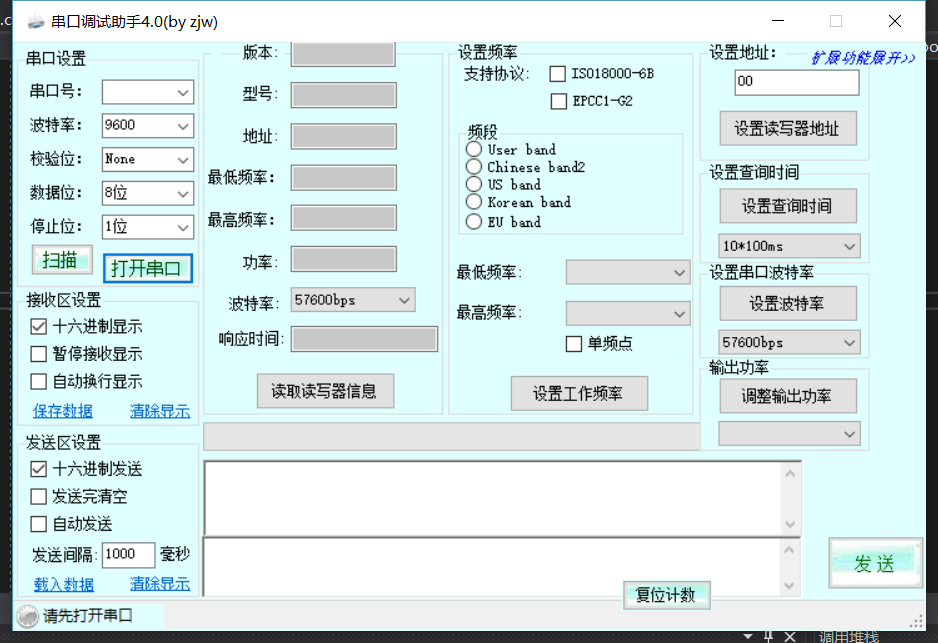Click the 读取读写器信息 button

[325, 391]
